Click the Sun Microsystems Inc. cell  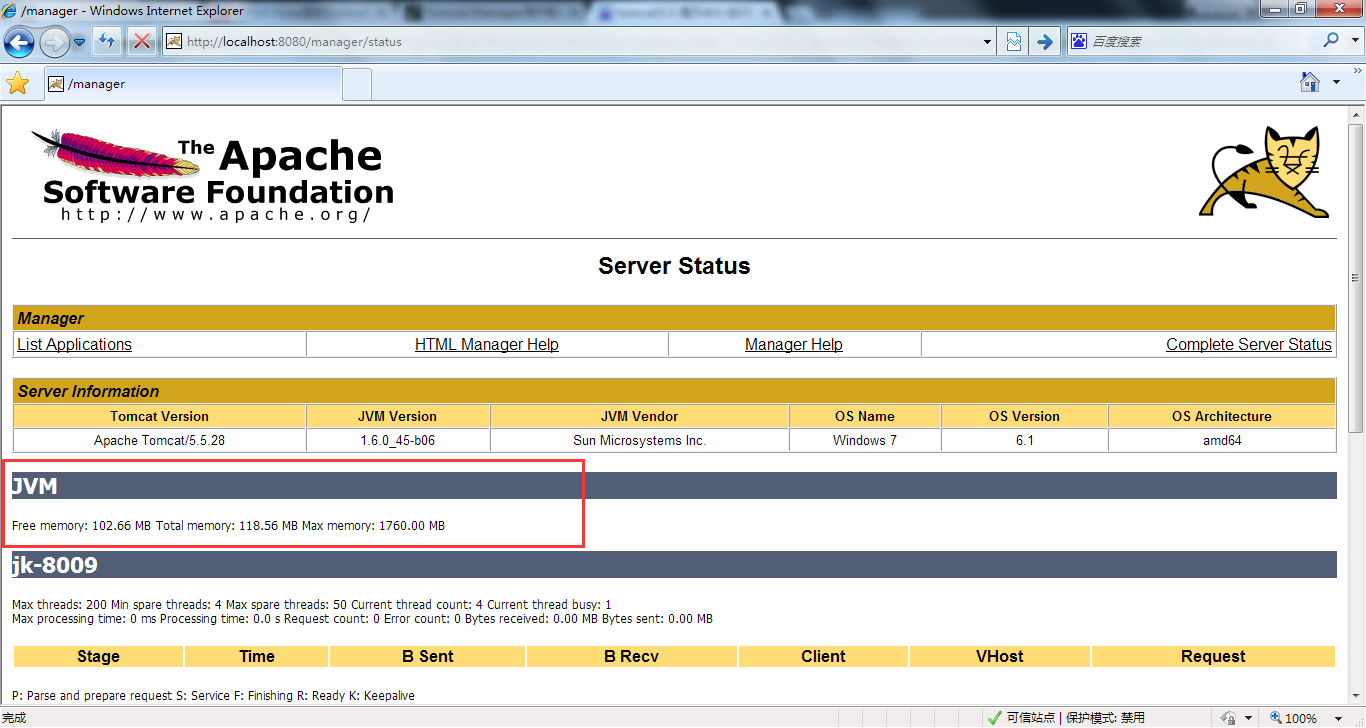[640, 440]
